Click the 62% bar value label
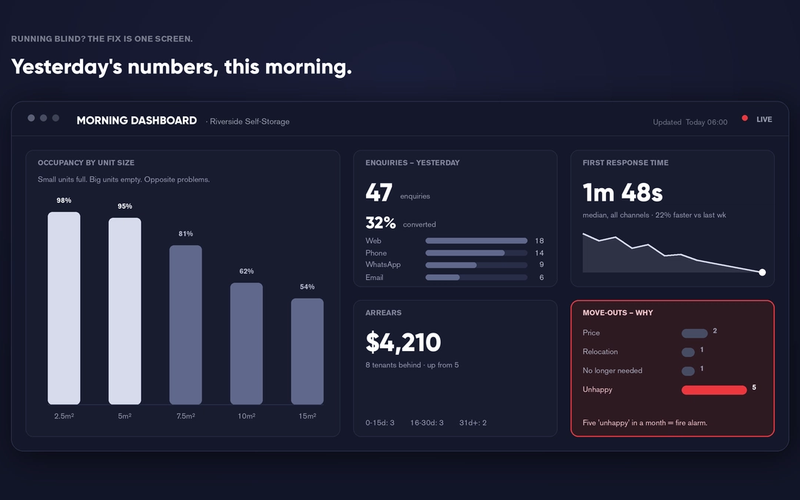800x500 pixels. 246,271
